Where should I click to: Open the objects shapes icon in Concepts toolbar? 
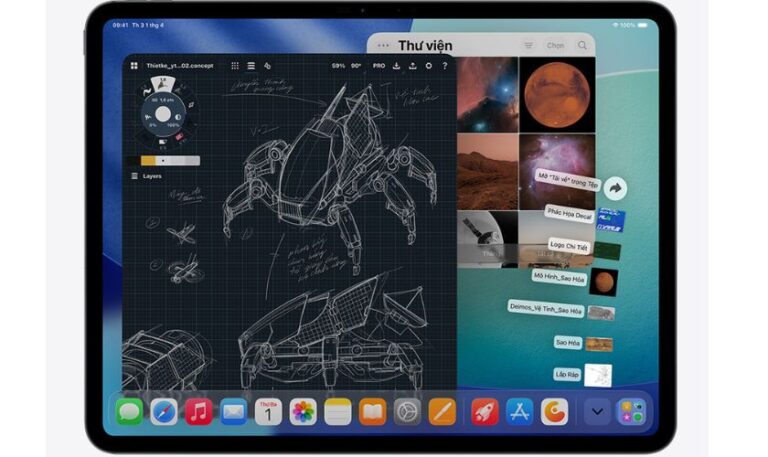coord(267,66)
